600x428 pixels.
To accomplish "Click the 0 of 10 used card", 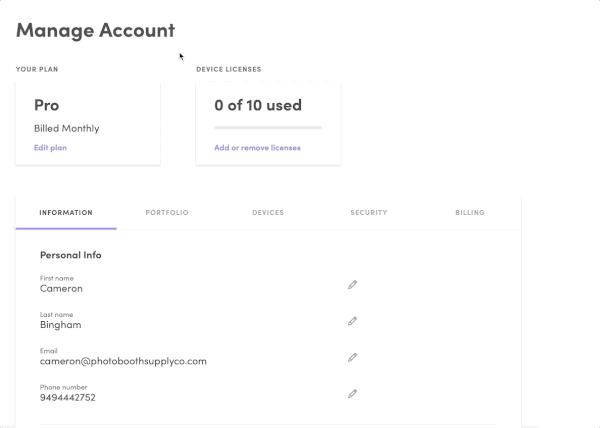I will point(268,124).
